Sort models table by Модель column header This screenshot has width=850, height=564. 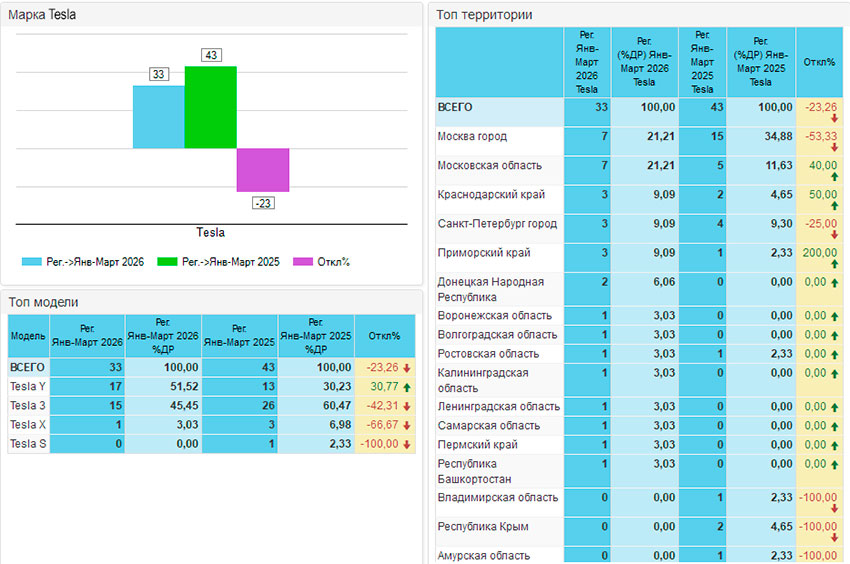pyautogui.click(x=28, y=337)
